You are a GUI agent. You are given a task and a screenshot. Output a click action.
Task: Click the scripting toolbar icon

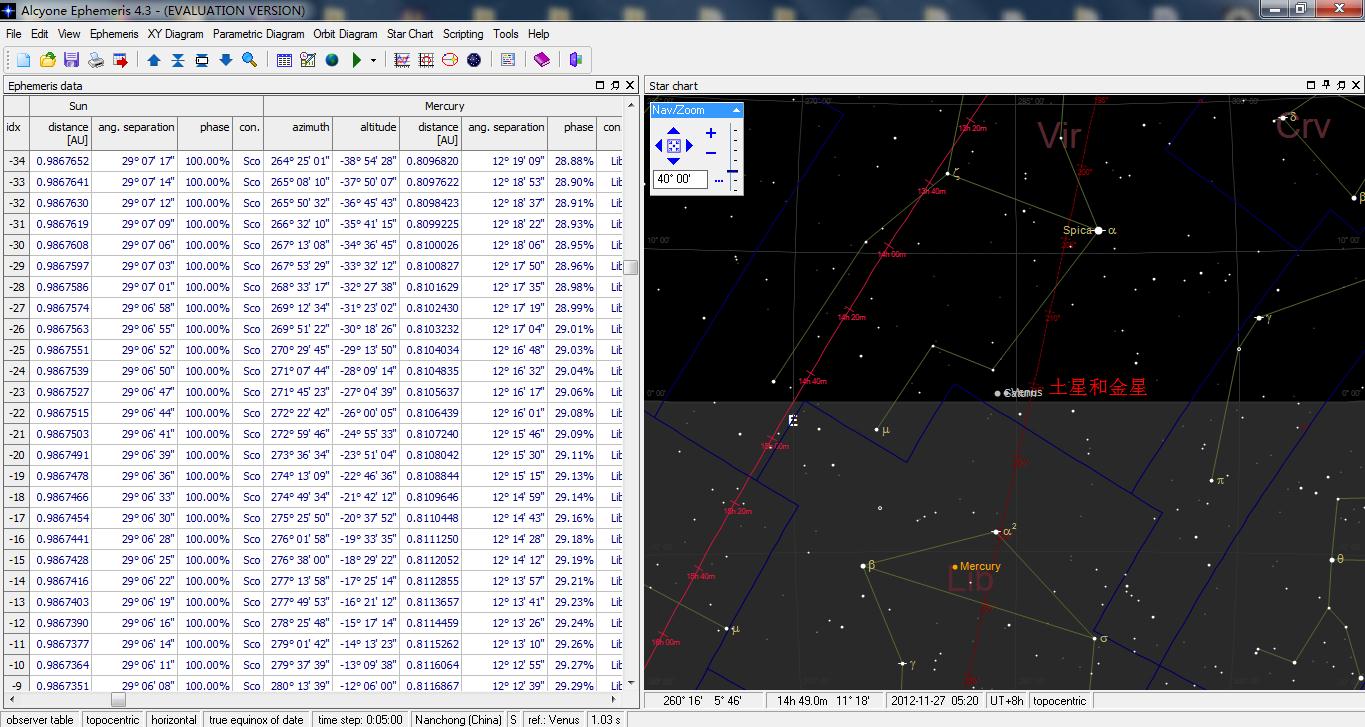[x=508, y=60]
